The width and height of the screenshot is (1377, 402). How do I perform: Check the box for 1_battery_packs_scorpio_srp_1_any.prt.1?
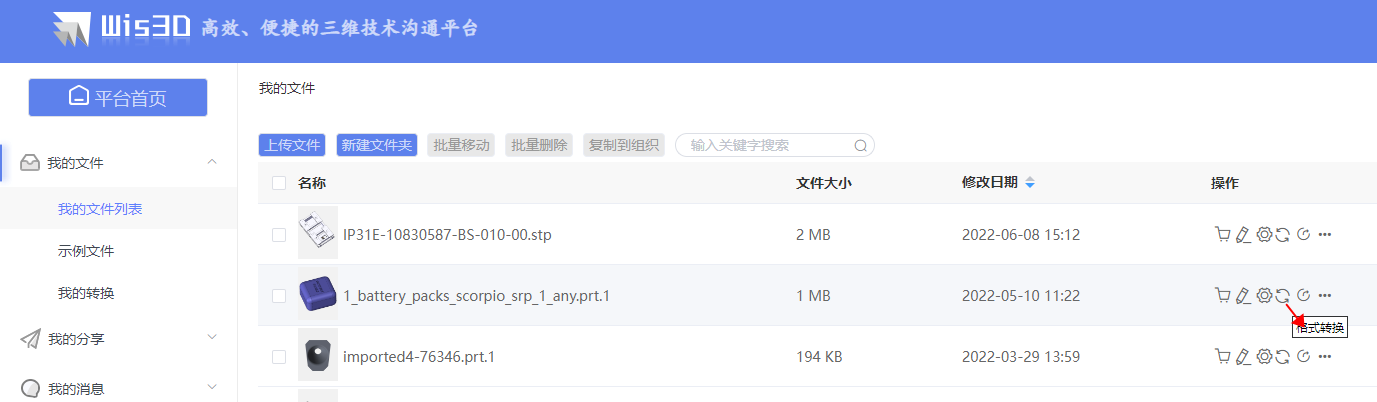click(279, 295)
